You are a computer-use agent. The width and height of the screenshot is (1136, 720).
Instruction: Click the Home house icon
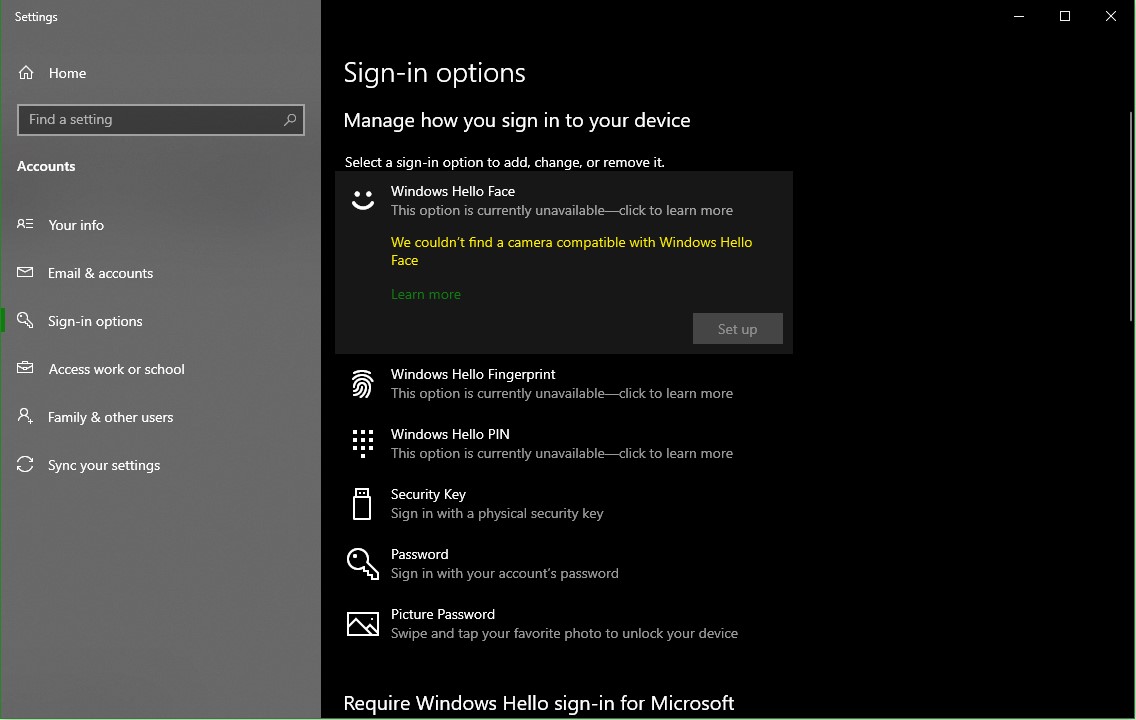click(x=26, y=72)
